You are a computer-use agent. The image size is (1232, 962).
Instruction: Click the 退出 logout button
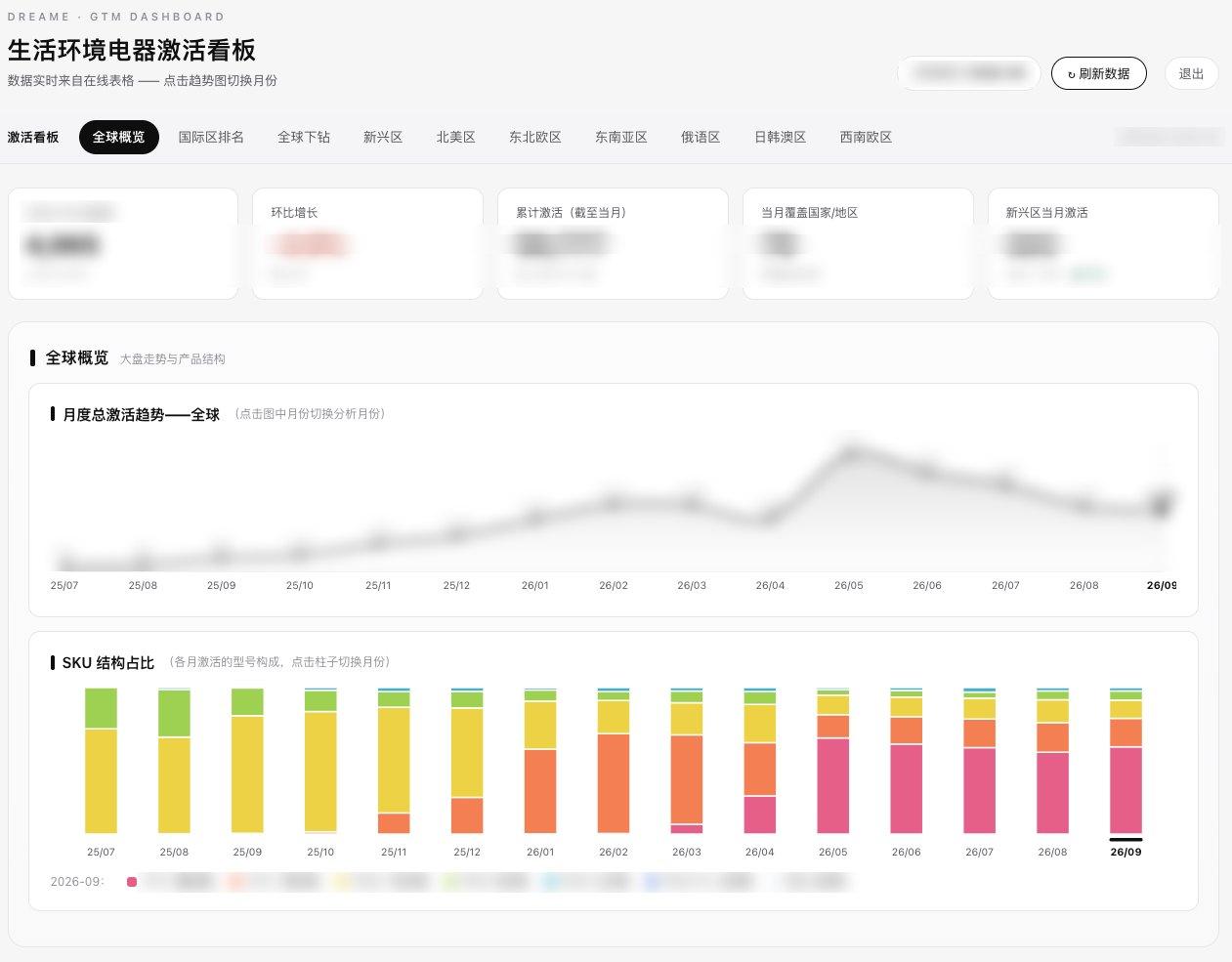click(x=1191, y=73)
